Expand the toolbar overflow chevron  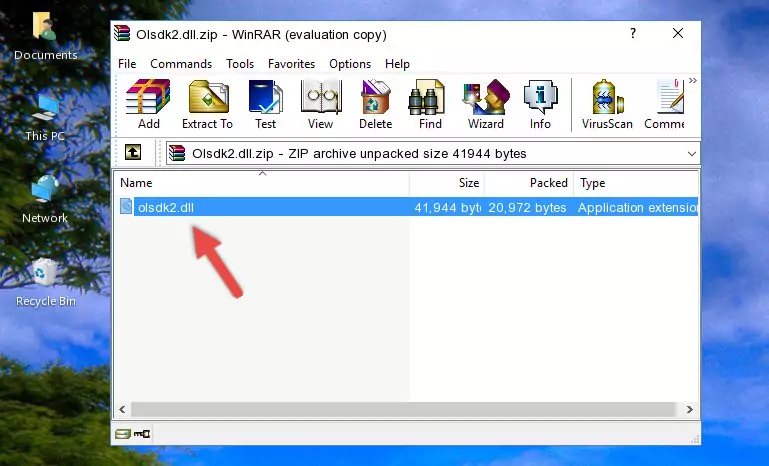(x=692, y=80)
